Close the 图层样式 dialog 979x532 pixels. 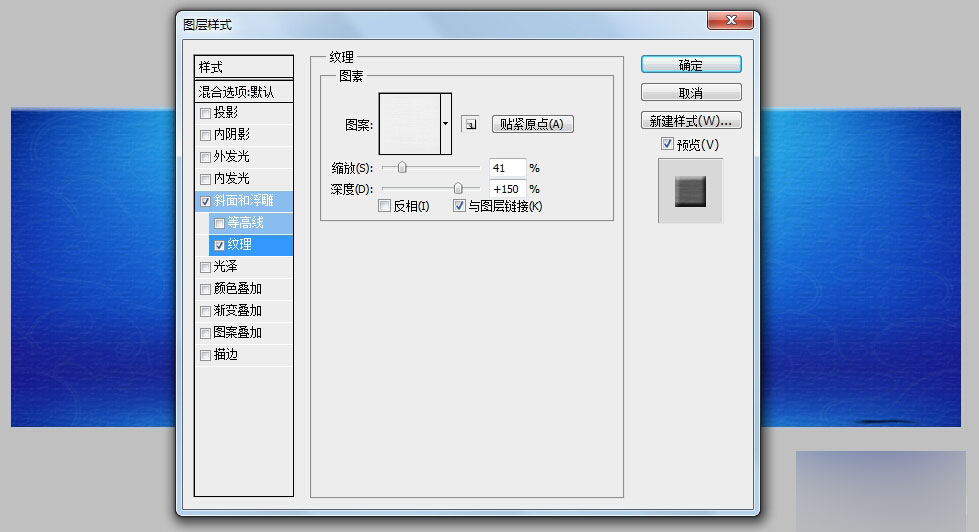[731, 20]
